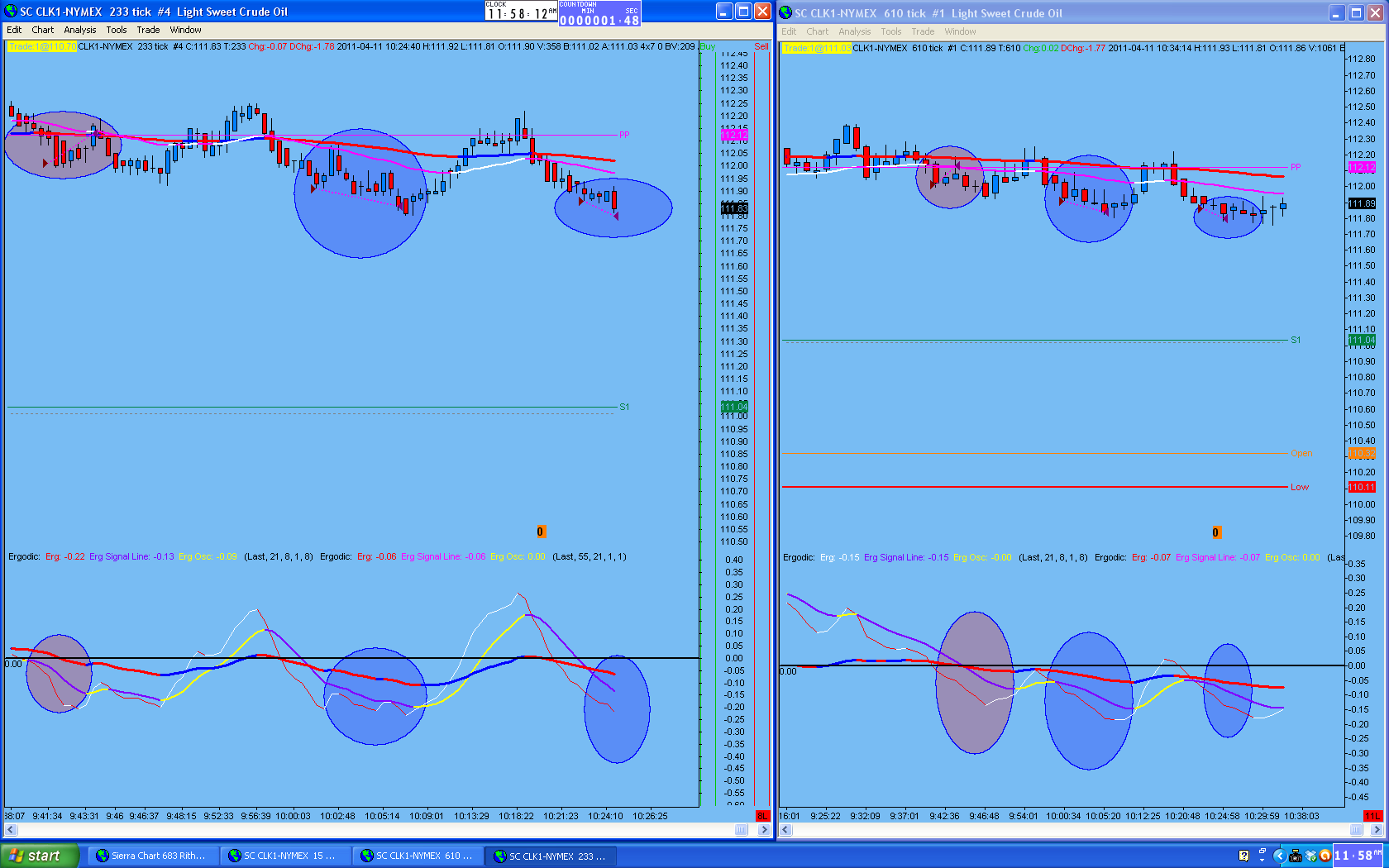Open the Chart menu in the 233 tick window
The width and height of the screenshot is (1389, 868).
pyautogui.click(x=43, y=30)
